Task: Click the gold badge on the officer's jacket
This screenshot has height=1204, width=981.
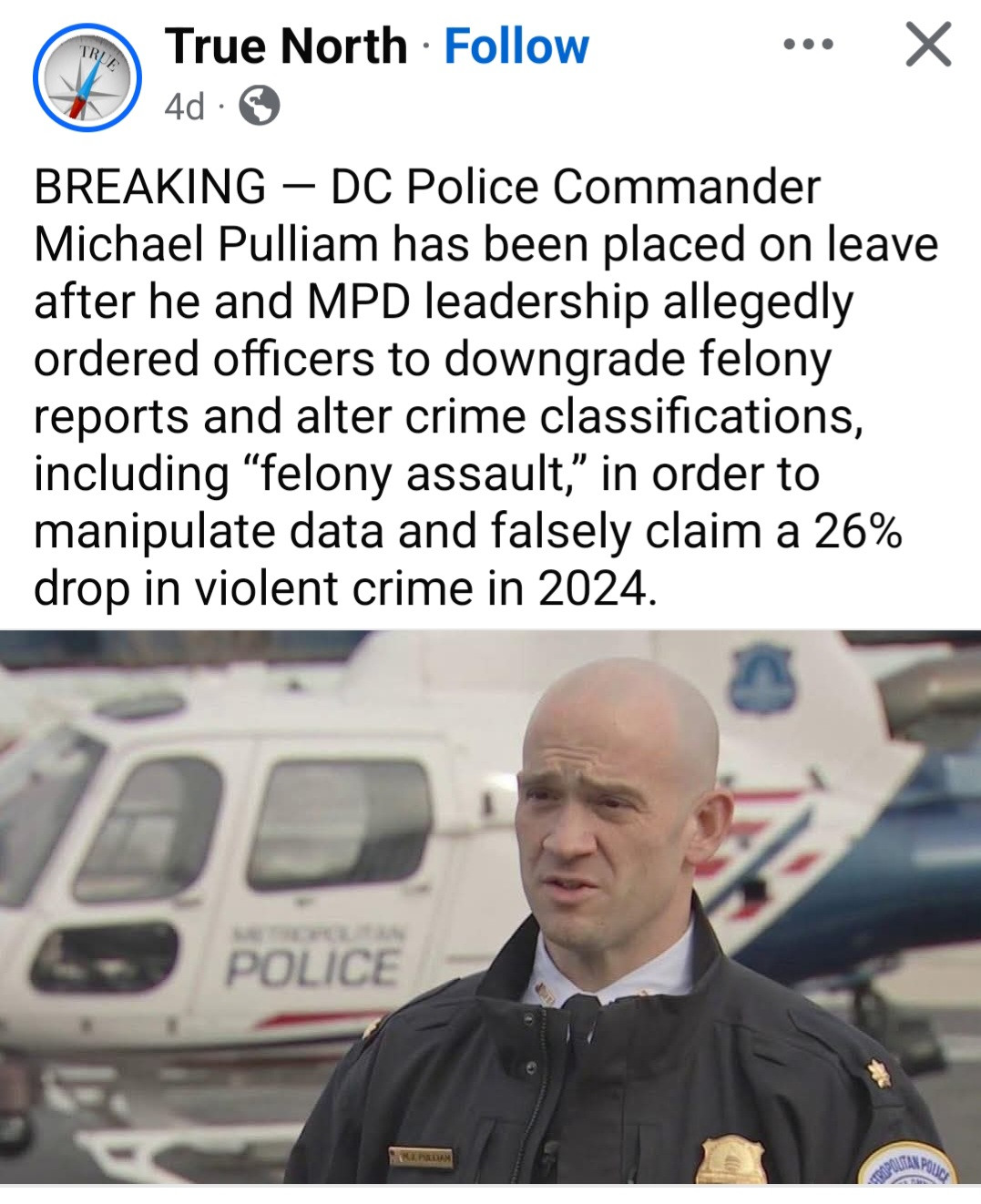Action: [731, 1159]
